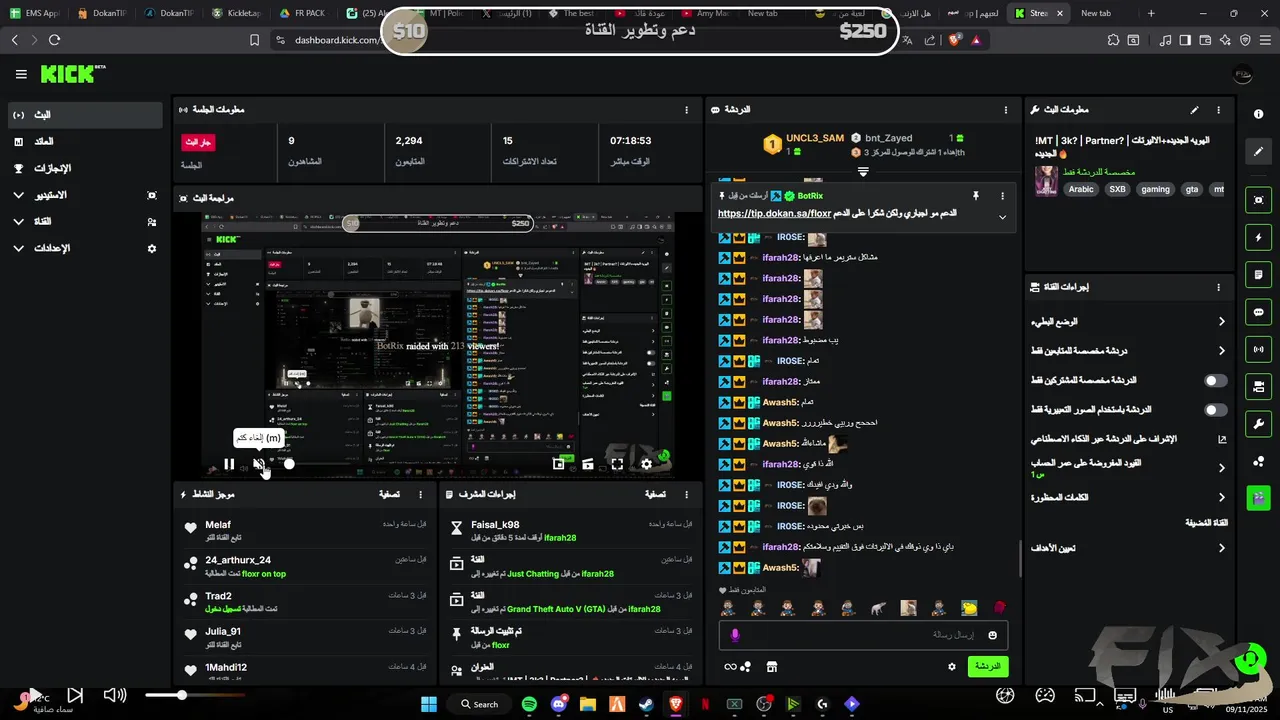Expand followers-only chat option
The width and height of the screenshot is (1280, 720).
[x=1221, y=351]
